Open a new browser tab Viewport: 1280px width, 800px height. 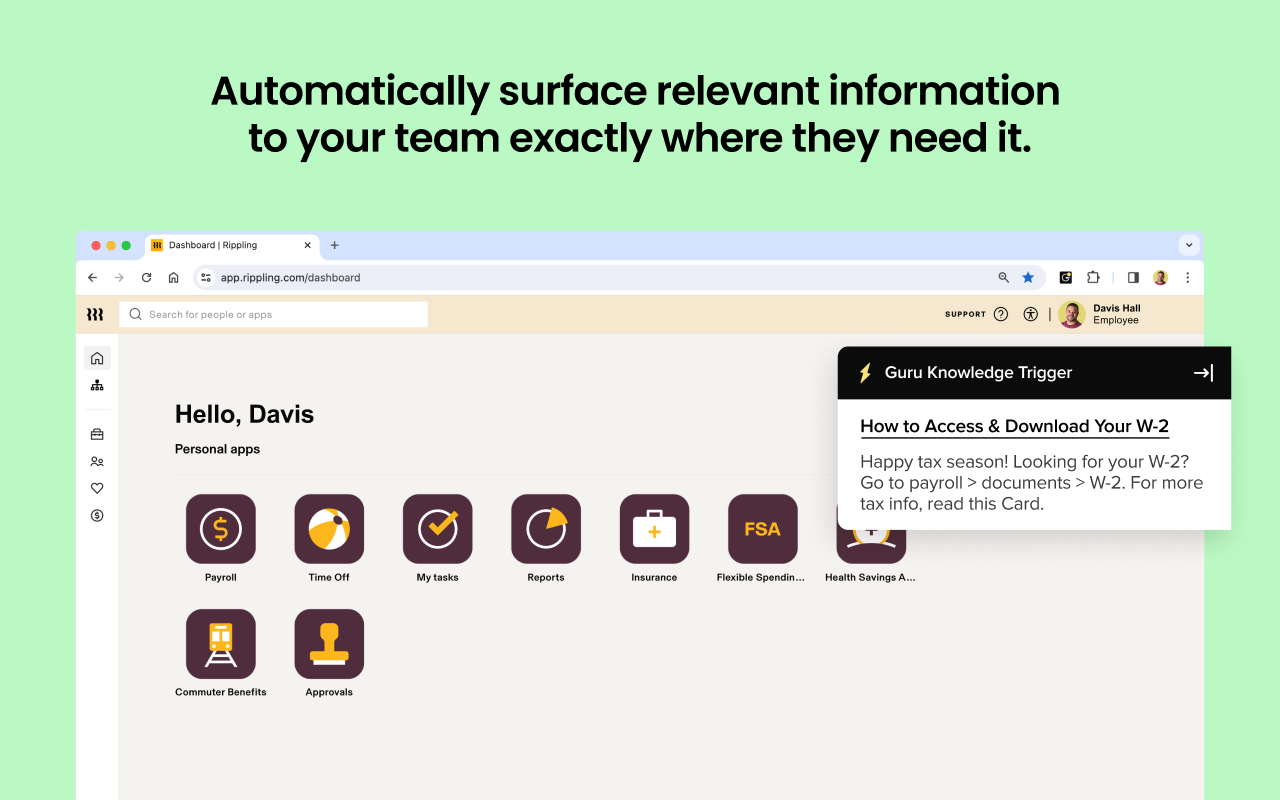pos(334,245)
